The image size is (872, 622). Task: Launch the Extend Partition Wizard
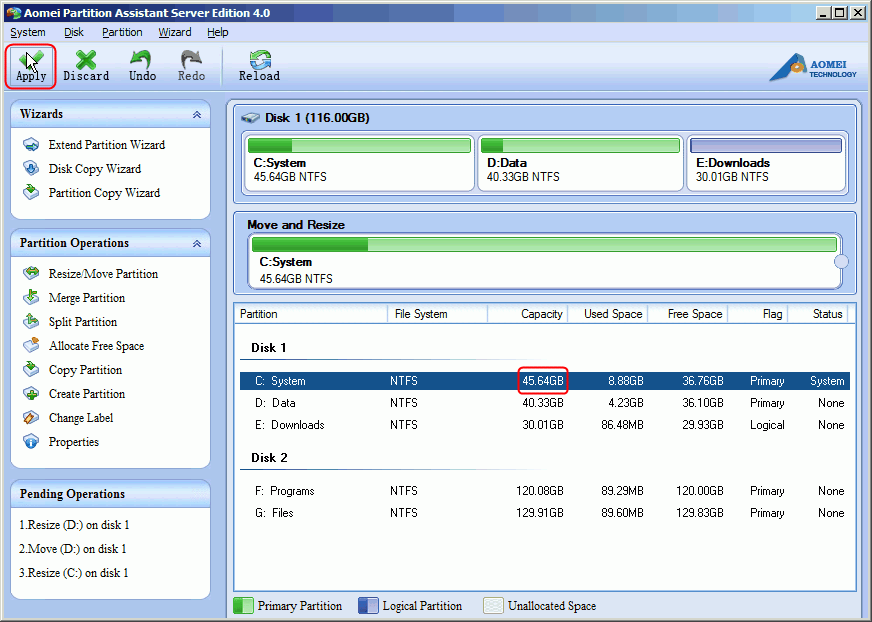(x=106, y=145)
